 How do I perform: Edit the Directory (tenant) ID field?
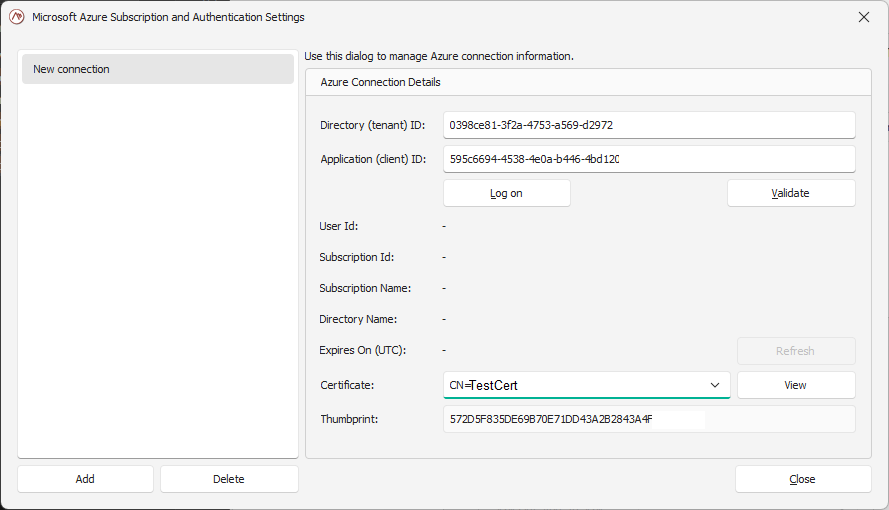coord(649,125)
